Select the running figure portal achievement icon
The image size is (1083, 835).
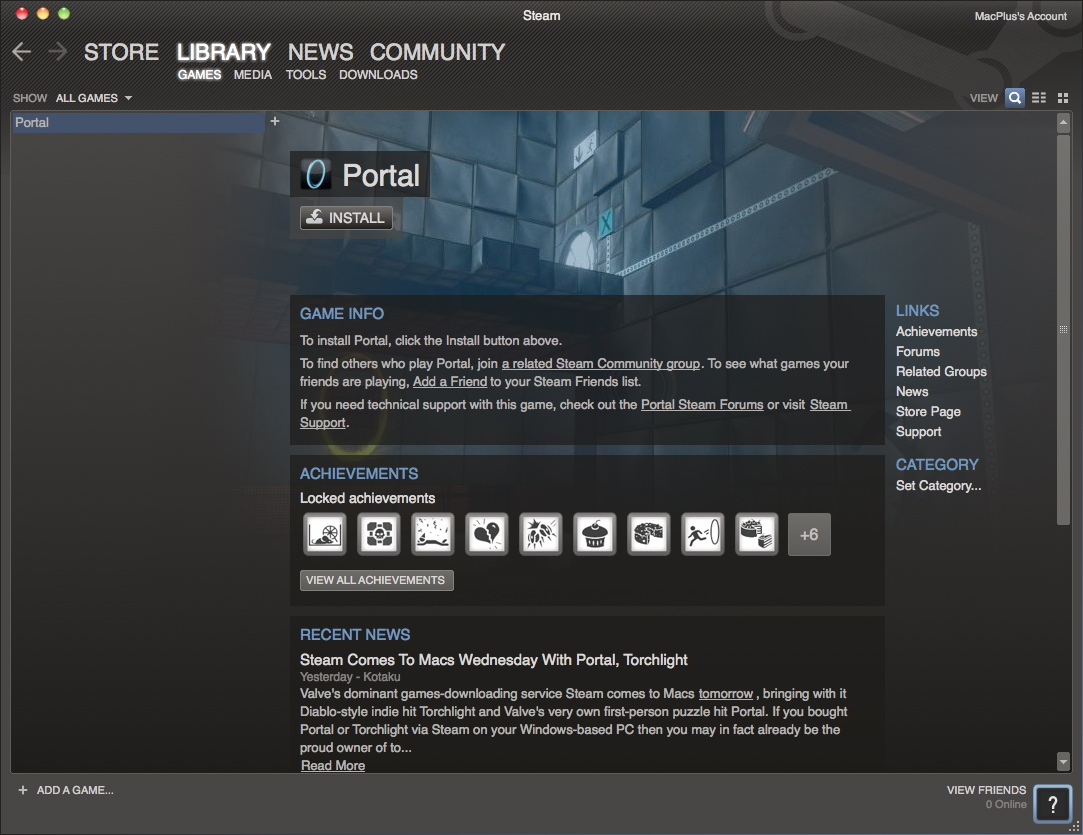click(702, 534)
